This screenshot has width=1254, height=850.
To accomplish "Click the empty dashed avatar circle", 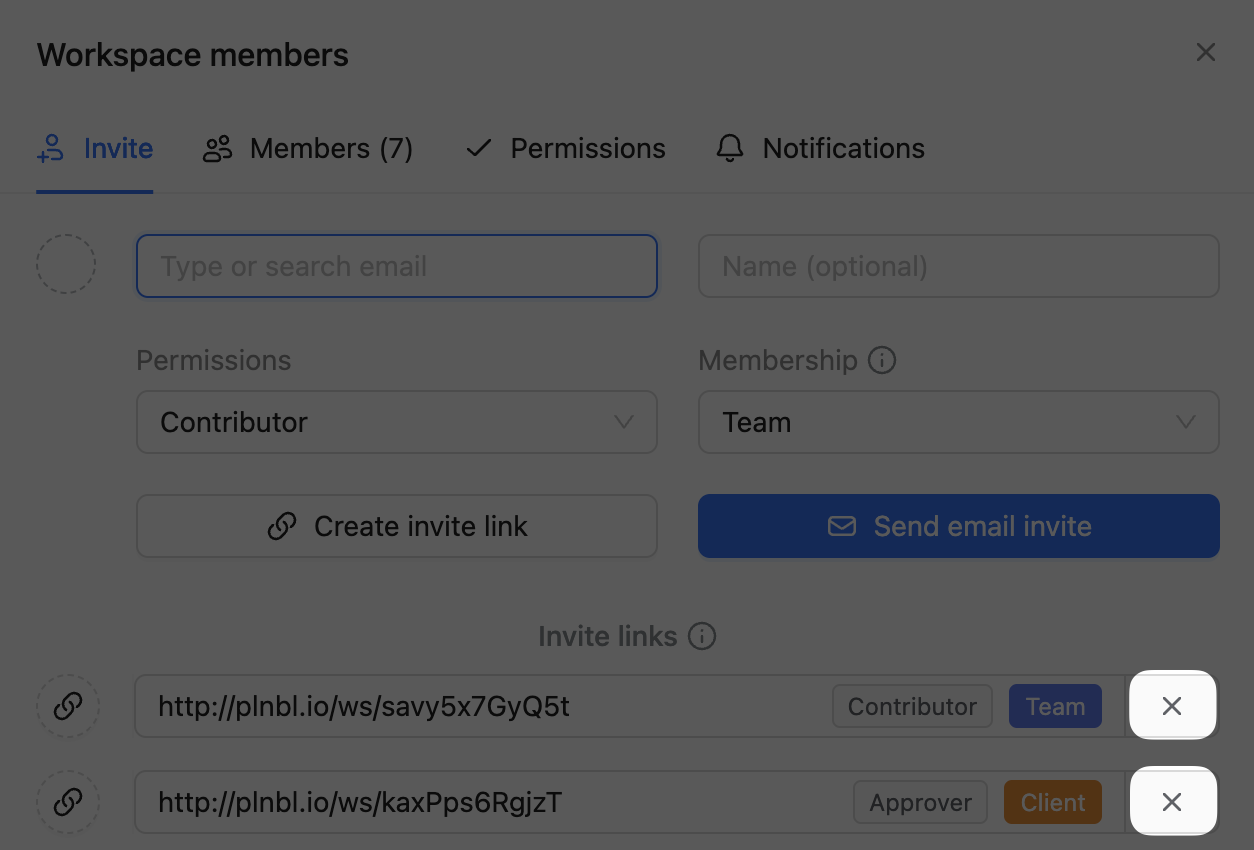I will click(x=66, y=265).
